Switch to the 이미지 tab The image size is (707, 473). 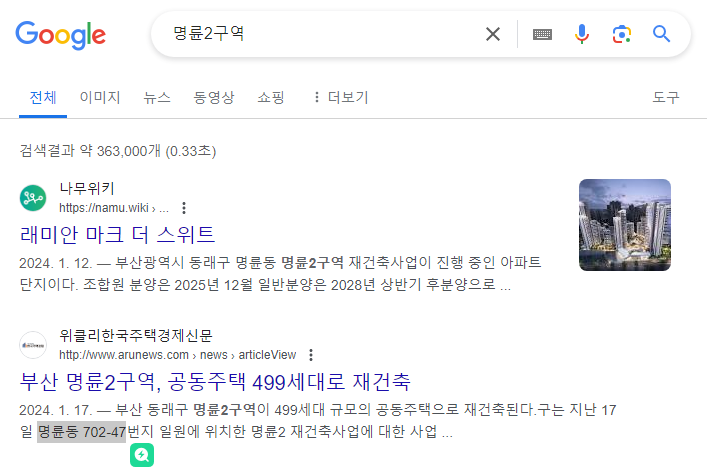(100, 97)
